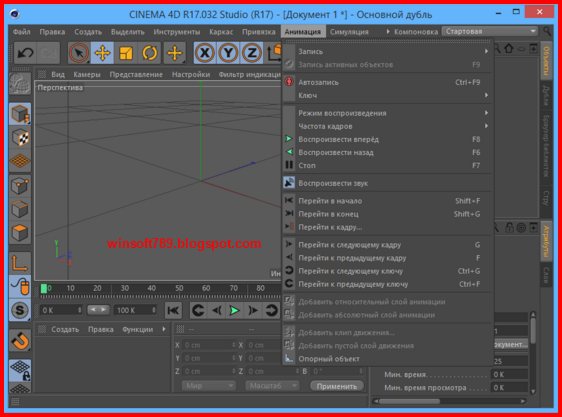Viewport: 562px width, 417px height.
Task: Activate the Move tool
Action: pyautogui.click(x=103, y=53)
